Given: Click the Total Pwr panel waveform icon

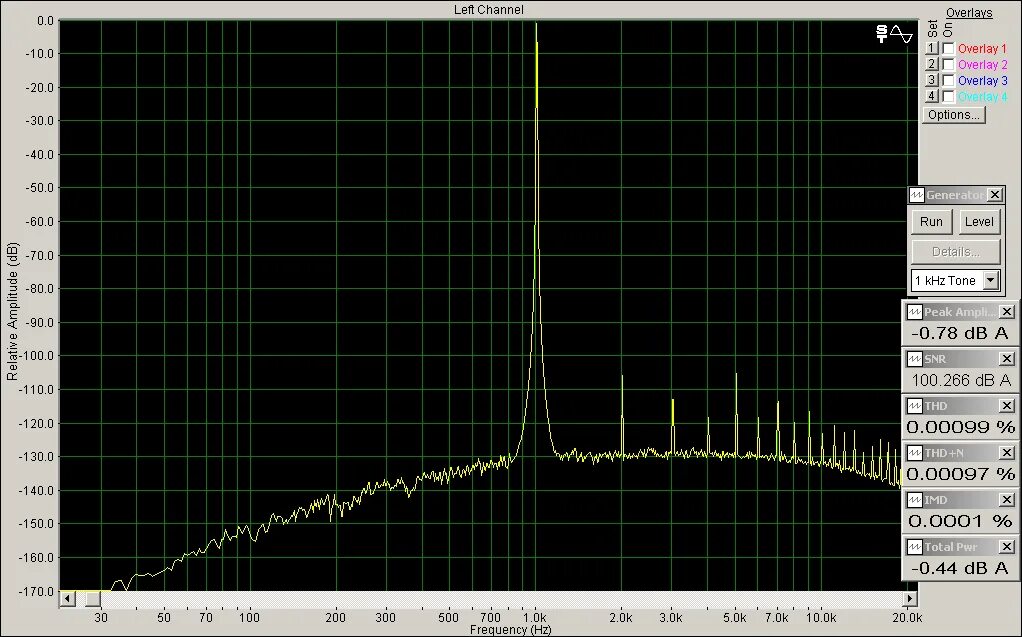Looking at the screenshot, I should pyautogui.click(x=914, y=546).
